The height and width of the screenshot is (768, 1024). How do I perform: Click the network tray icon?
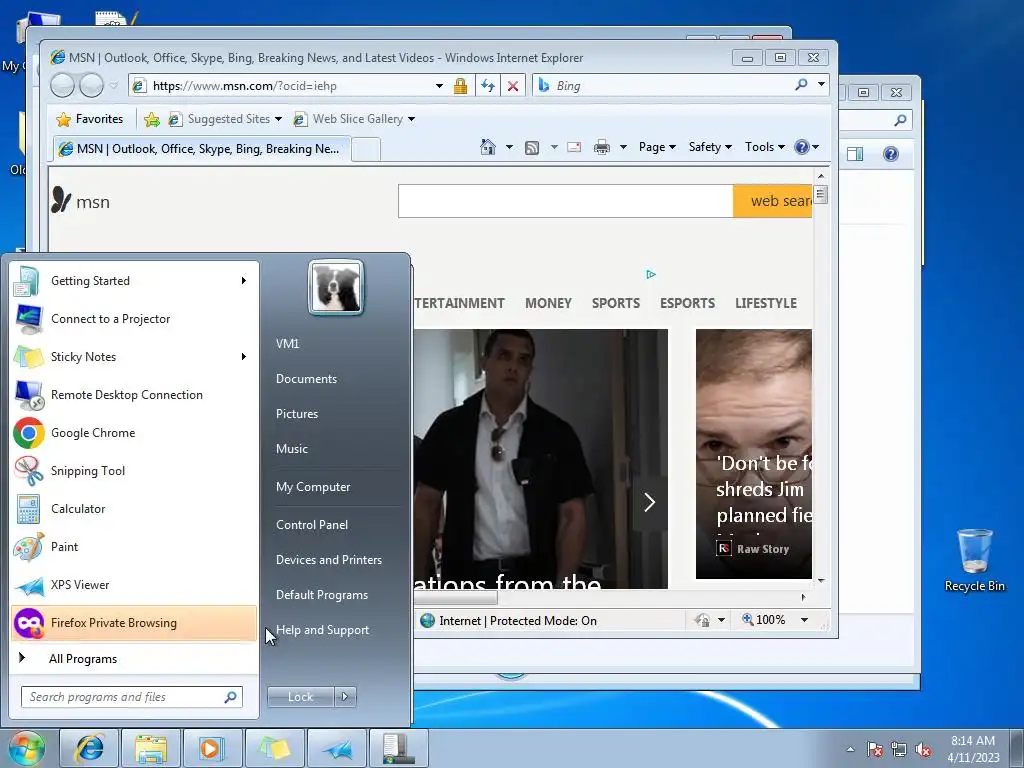tap(899, 749)
